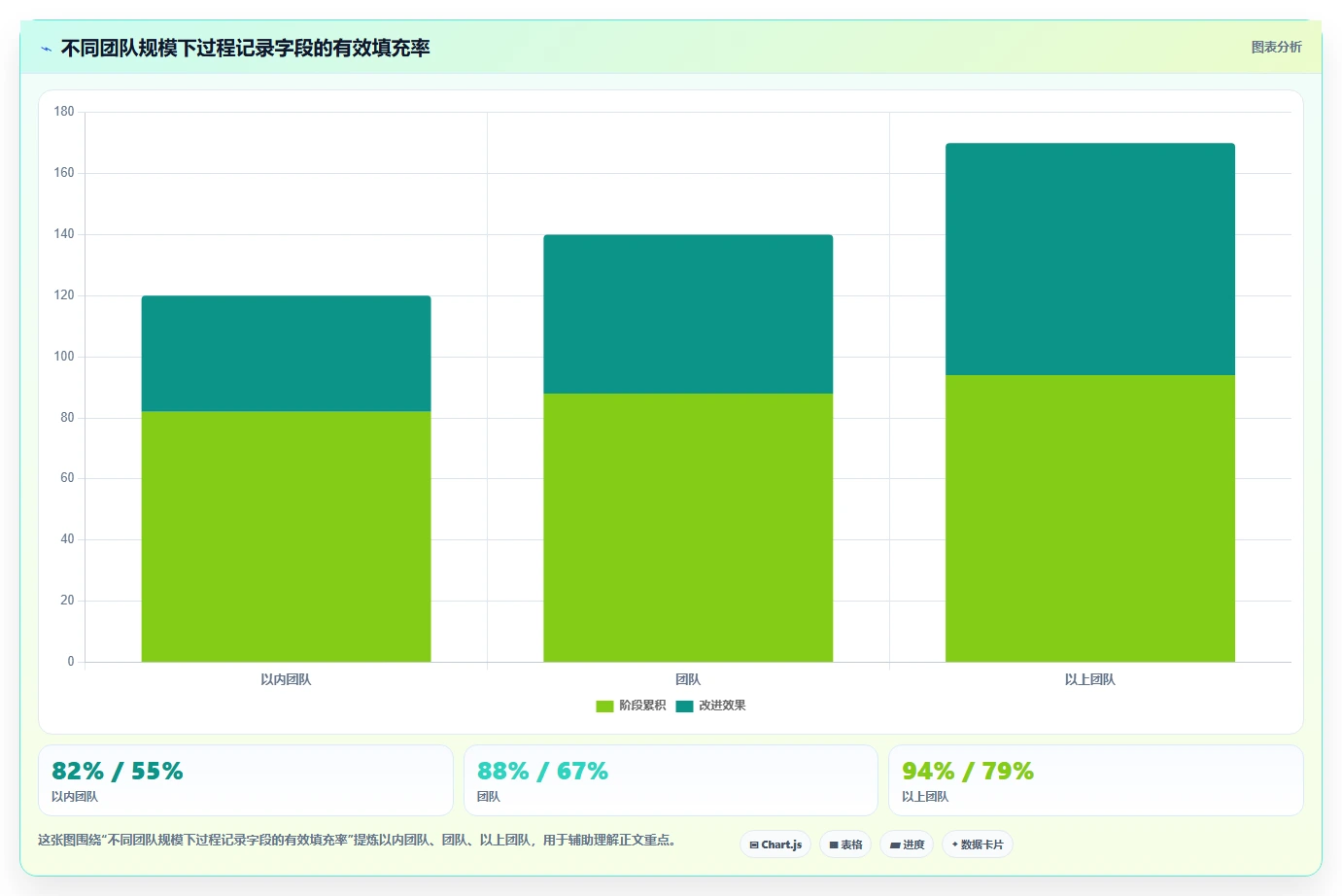Click the teal bar segment for 以上团队

pyautogui.click(x=1090, y=259)
